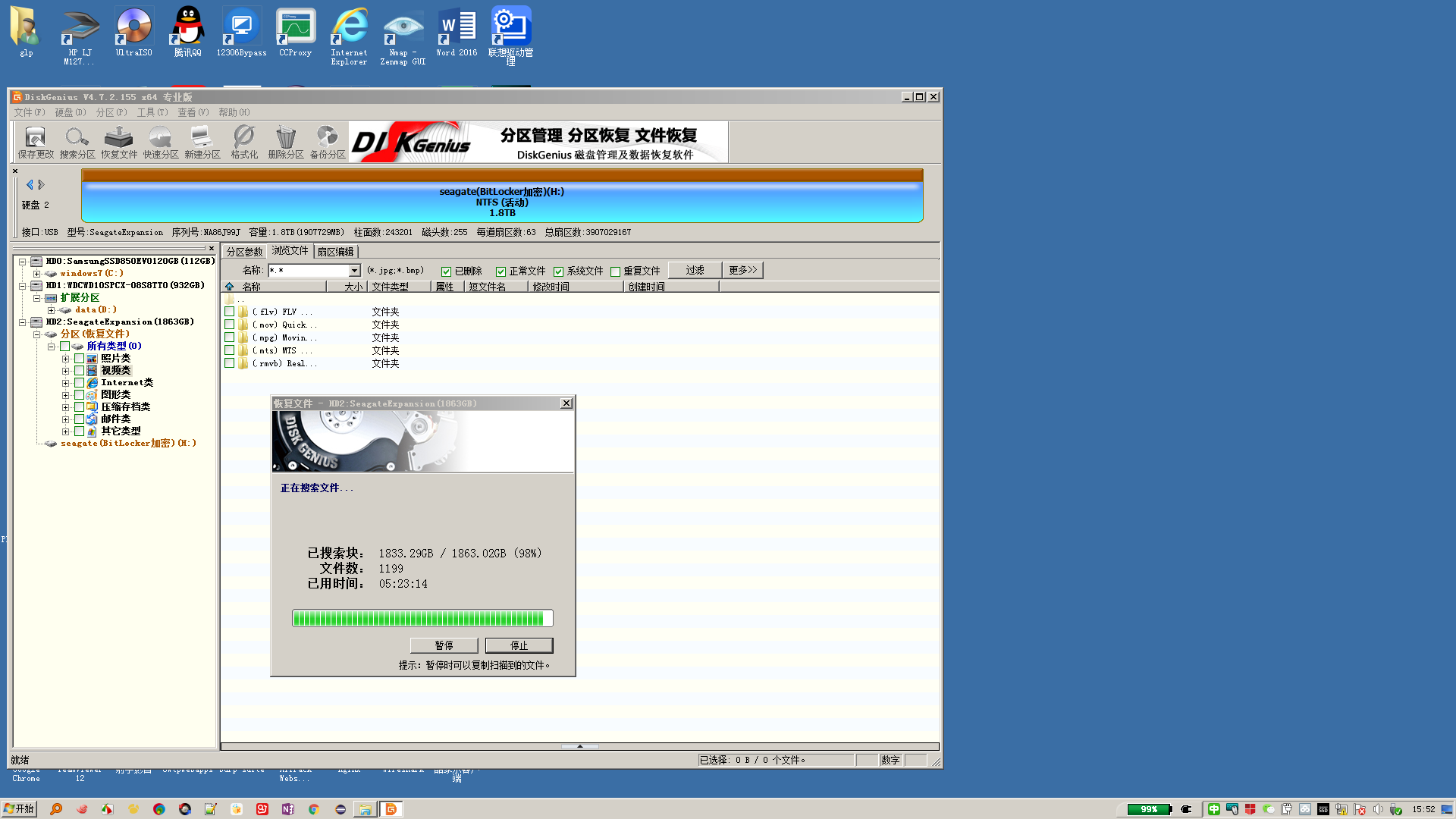Switch to the Partition Parameters (分区参数) tab
Image resolution: width=1456 pixels, height=819 pixels.
244,252
